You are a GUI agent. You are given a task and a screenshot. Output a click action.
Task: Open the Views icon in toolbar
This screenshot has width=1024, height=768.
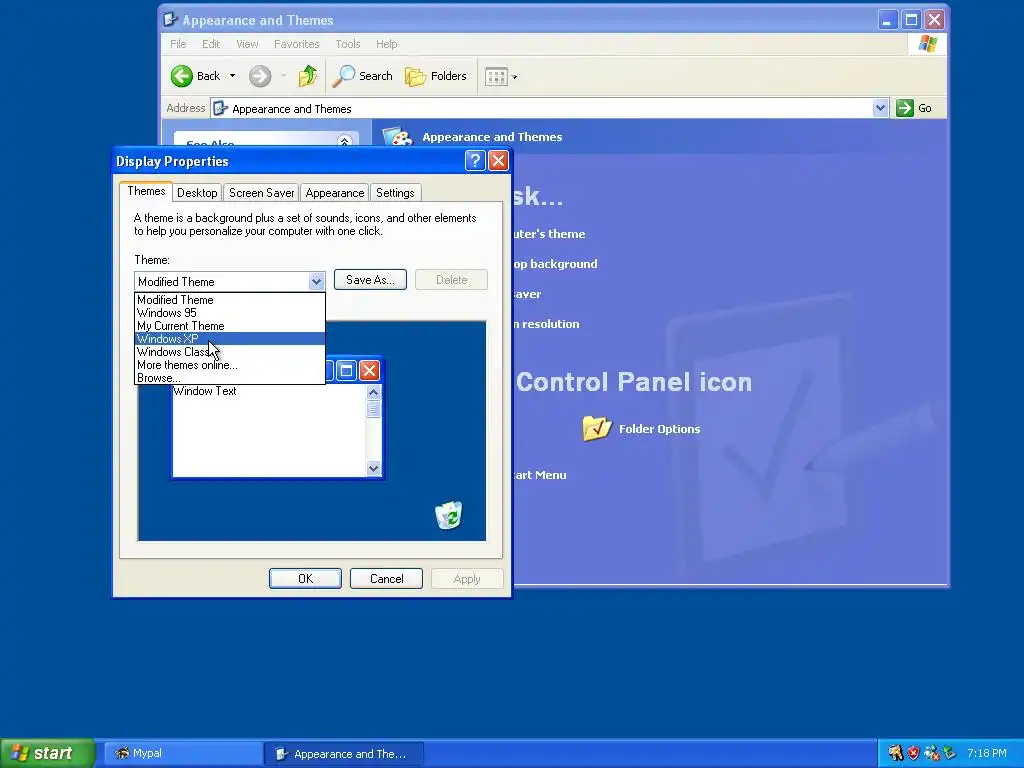click(496, 77)
